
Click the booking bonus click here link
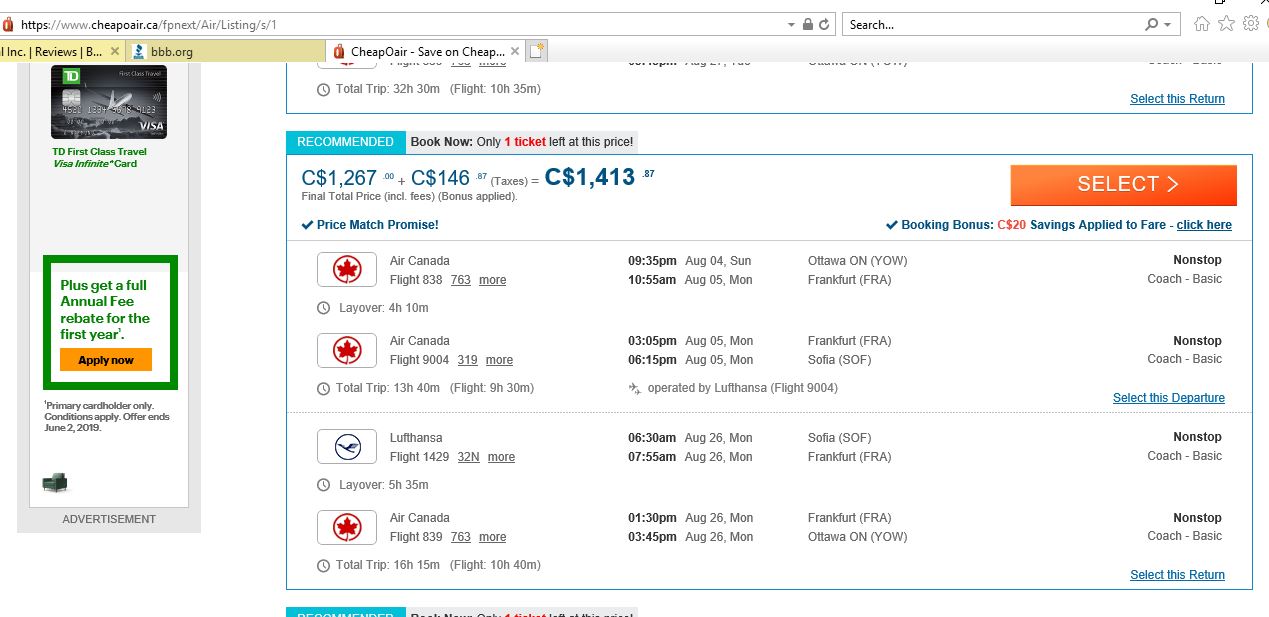pos(1204,225)
